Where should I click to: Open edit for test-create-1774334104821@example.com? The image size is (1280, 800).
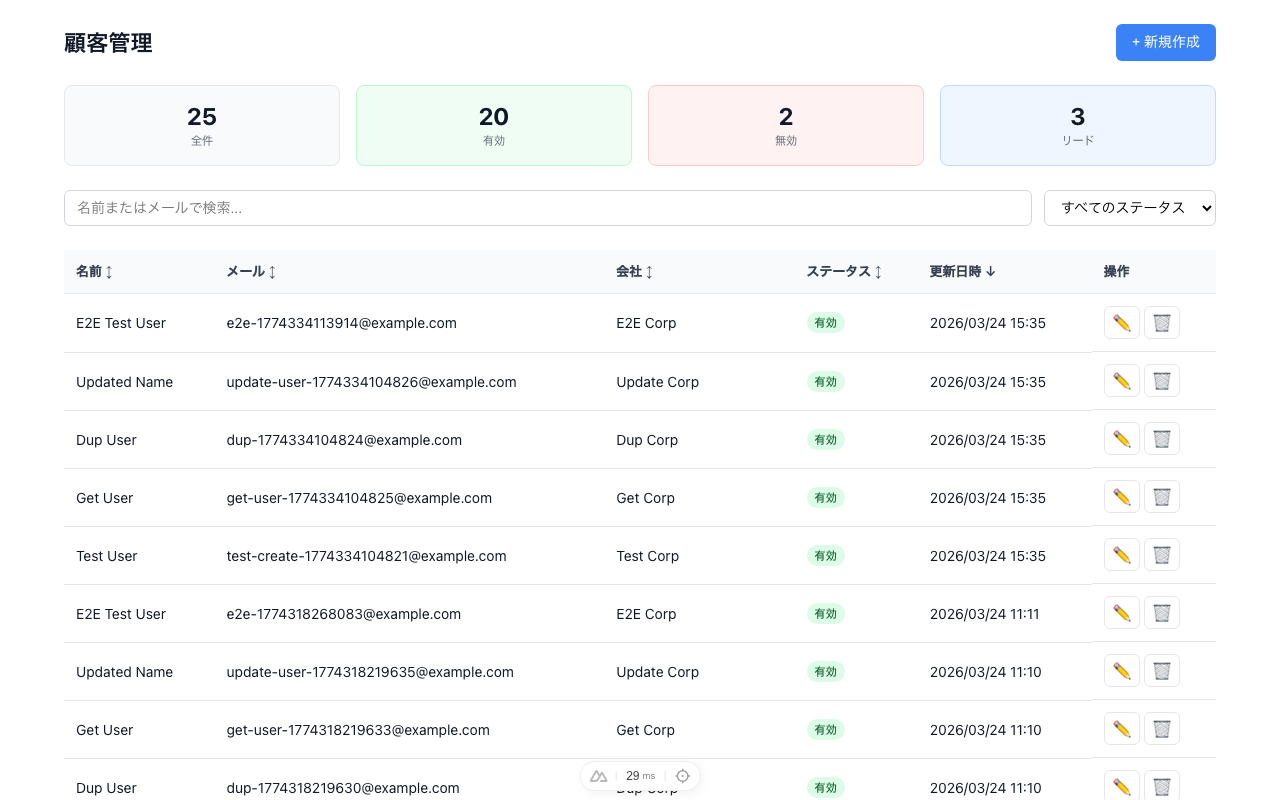point(1121,555)
